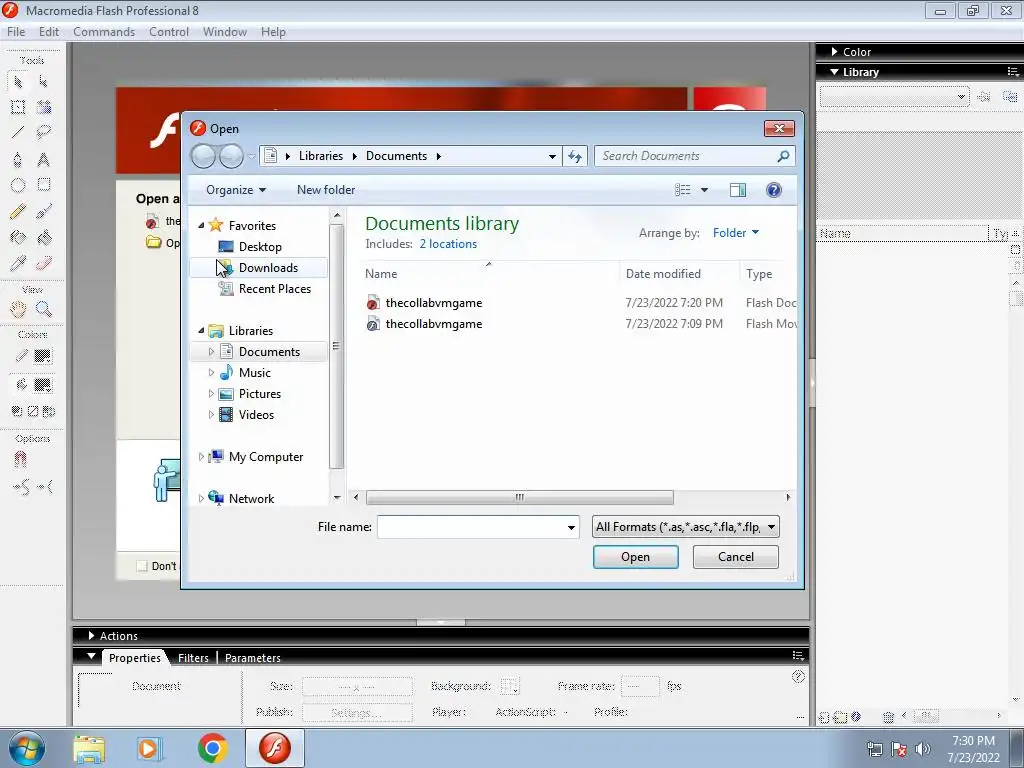Select the Zoom magnifier tool
This screenshot has width=1024, height=768.
point(43,309)
